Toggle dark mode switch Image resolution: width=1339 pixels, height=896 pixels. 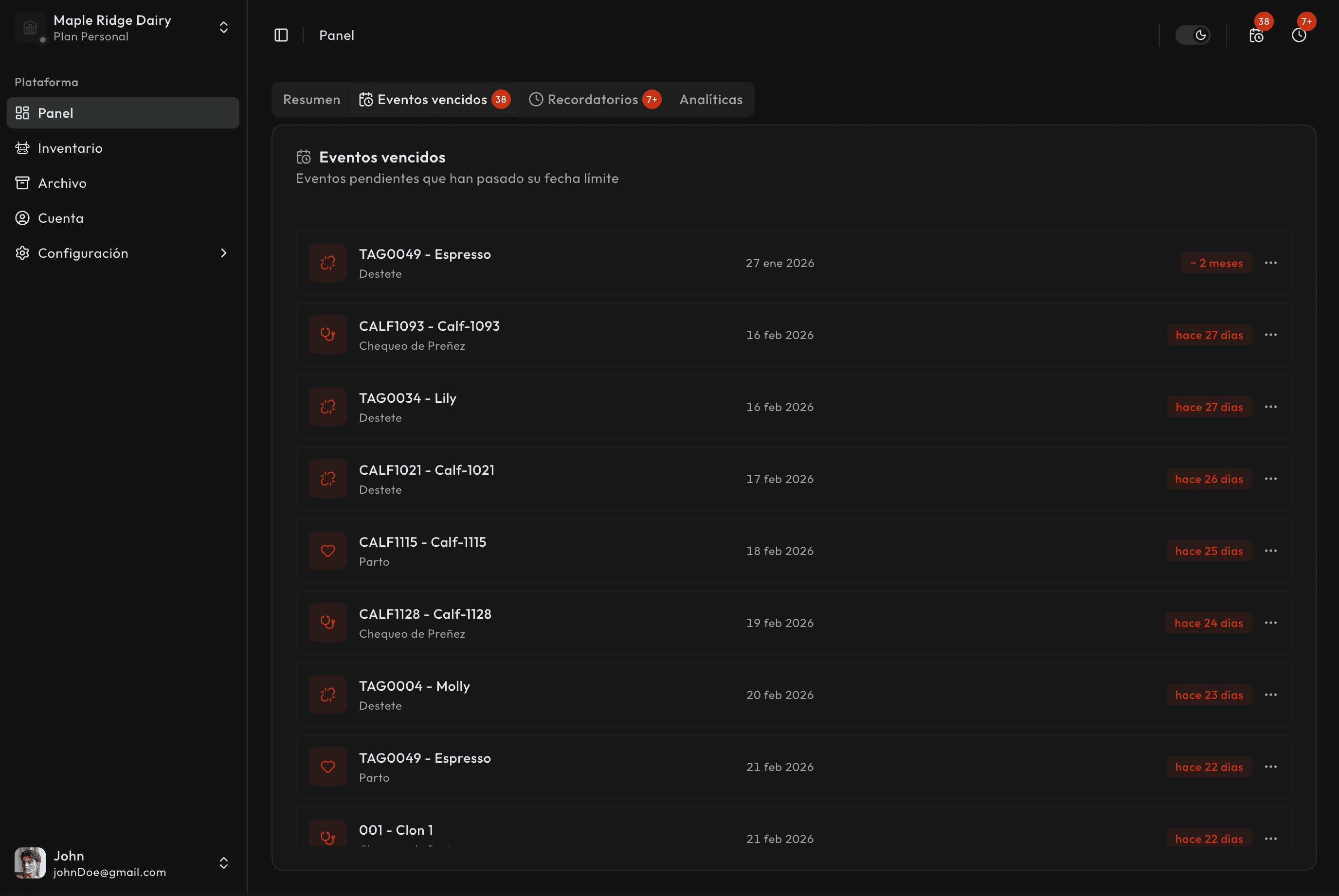pyautogui.click(x=1192, y=36)
